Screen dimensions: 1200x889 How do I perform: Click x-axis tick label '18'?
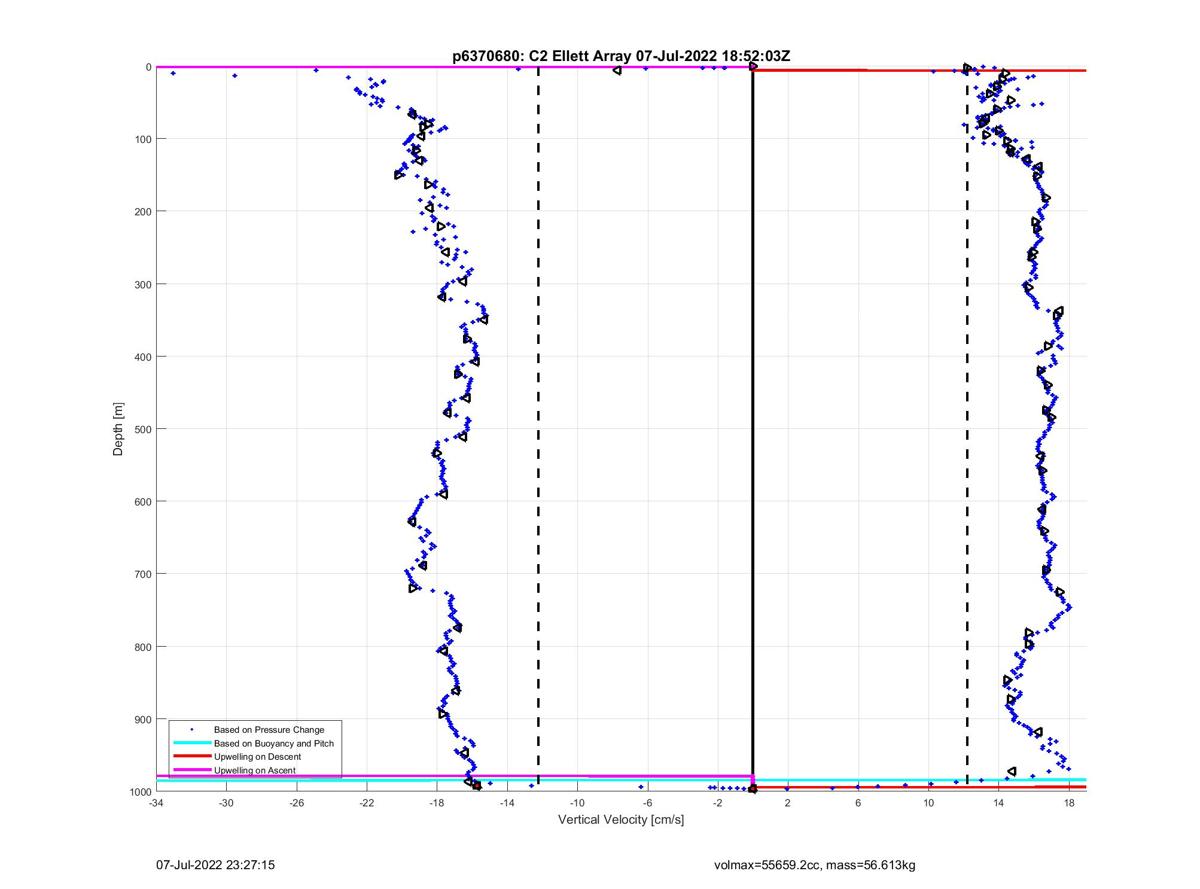click(1069, 803)
